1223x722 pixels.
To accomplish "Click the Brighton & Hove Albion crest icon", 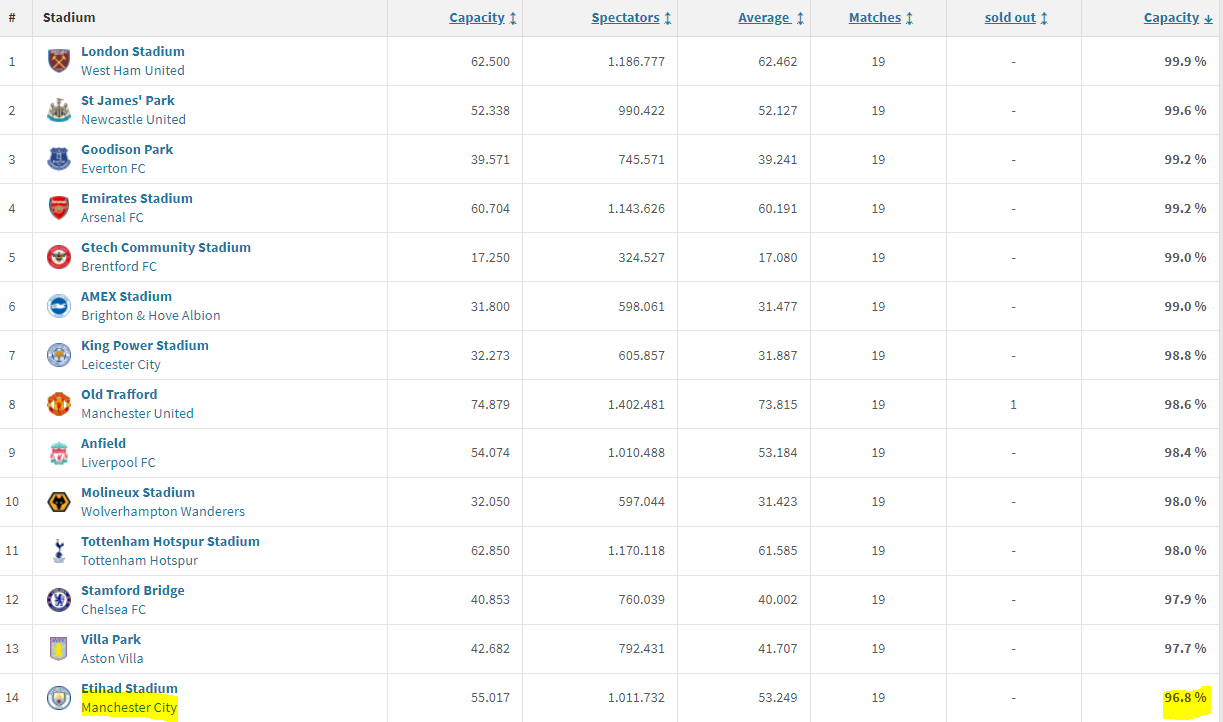I will tap(59, 306).
